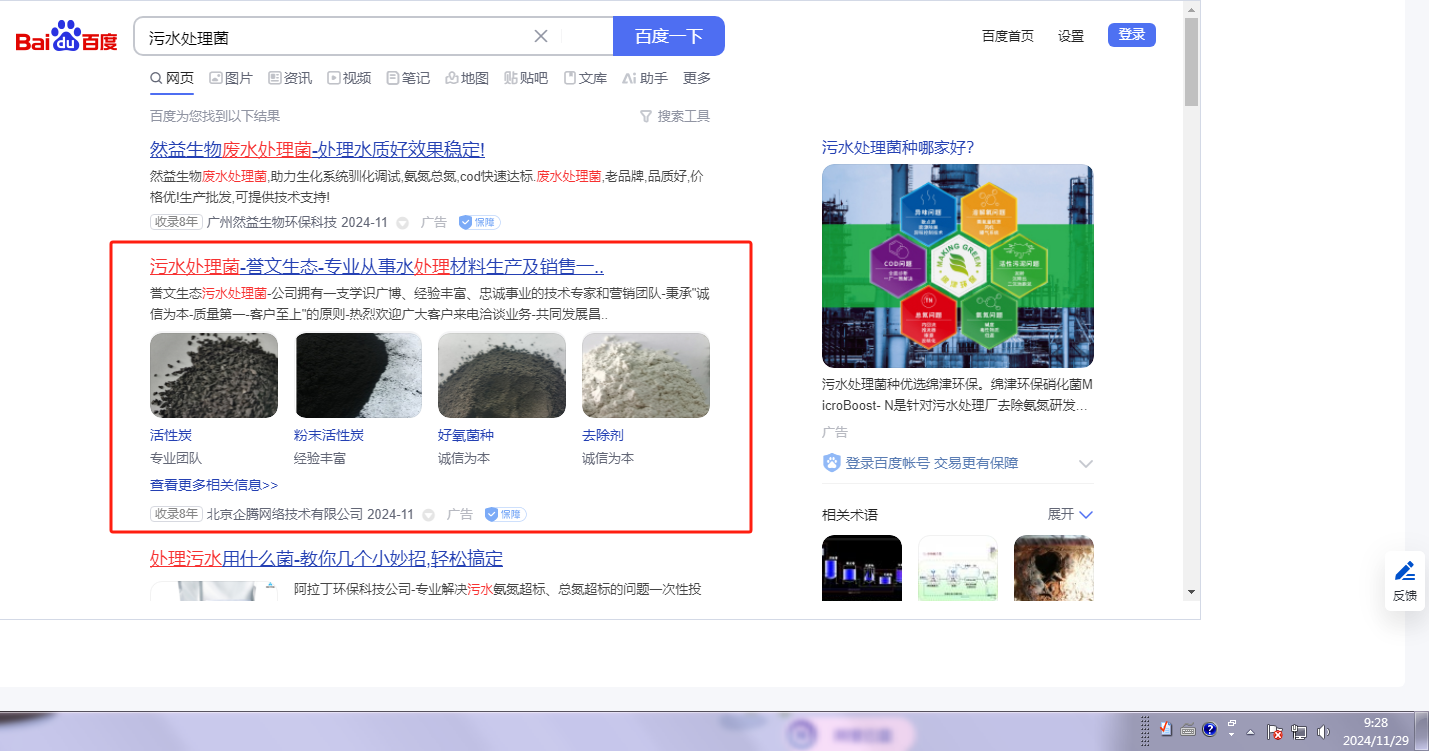
Task: Switch to the 视频 video tab
Action: [x=349, y=78]
